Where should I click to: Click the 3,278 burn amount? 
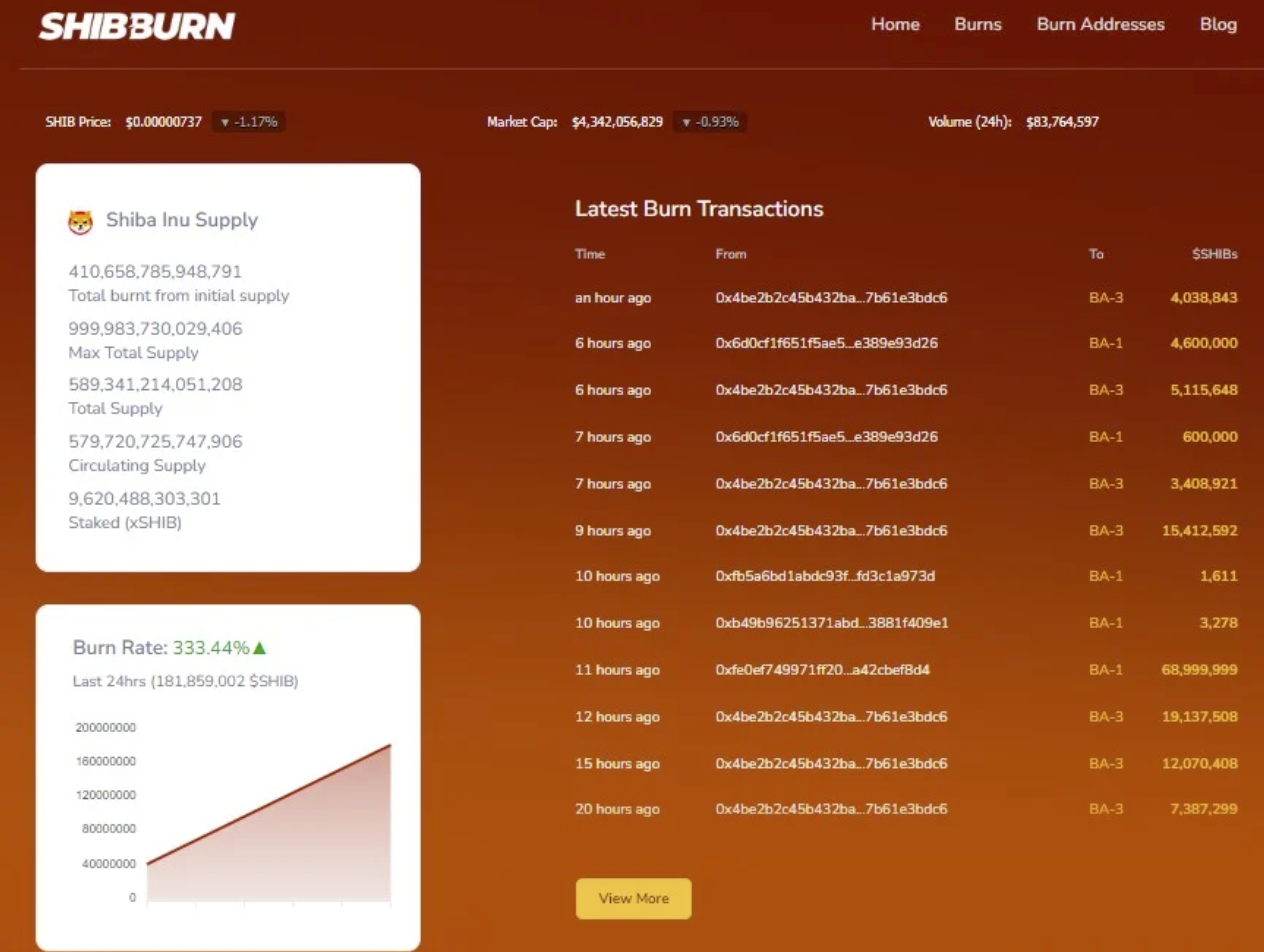coord(1219,623)
